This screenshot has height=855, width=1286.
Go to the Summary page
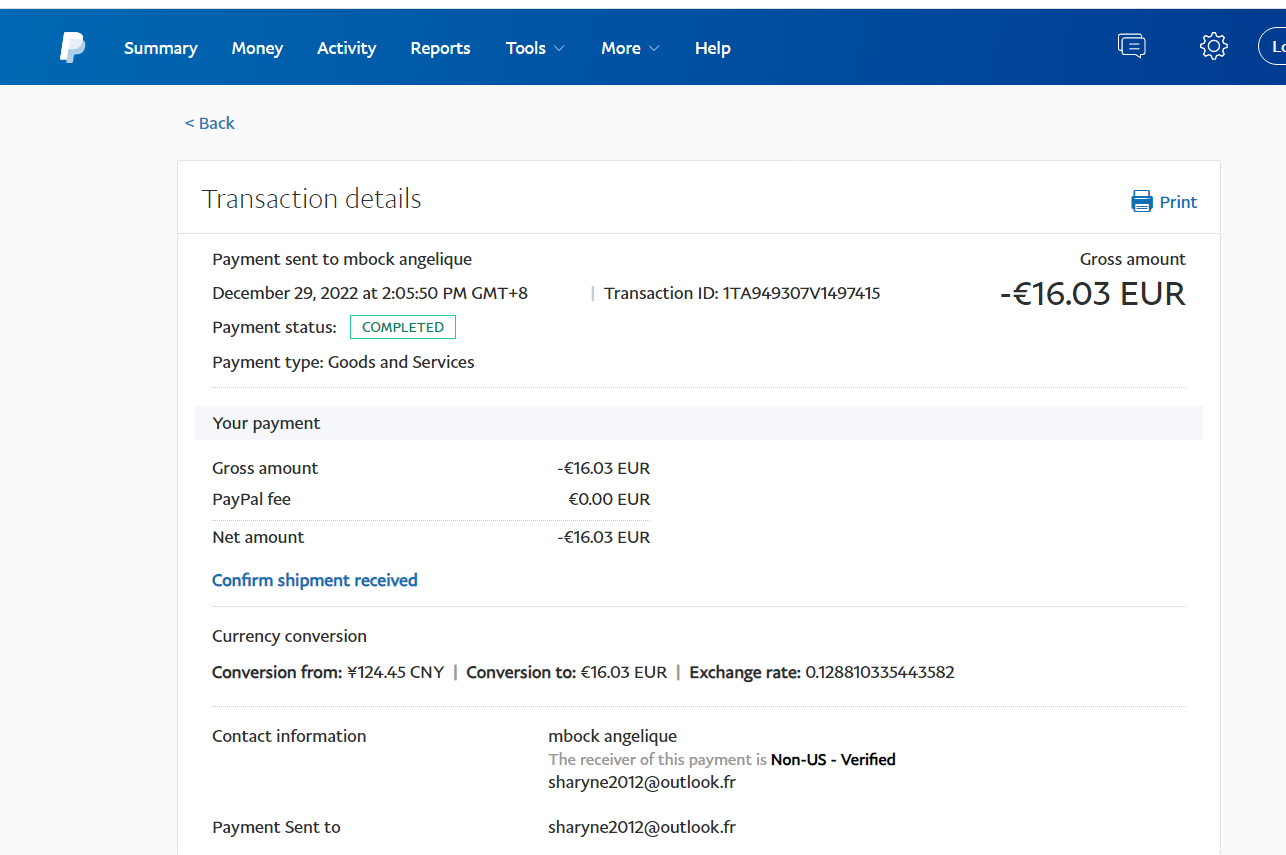(x=160, y=48)
